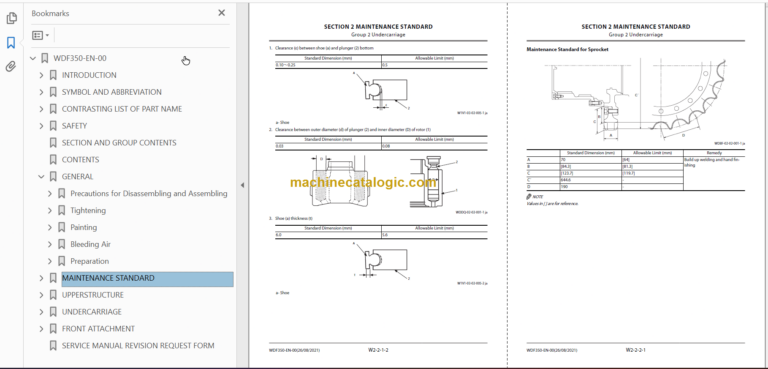Click 'Maintenance Standard for Sprocket' heading

[x=567, y=49]
